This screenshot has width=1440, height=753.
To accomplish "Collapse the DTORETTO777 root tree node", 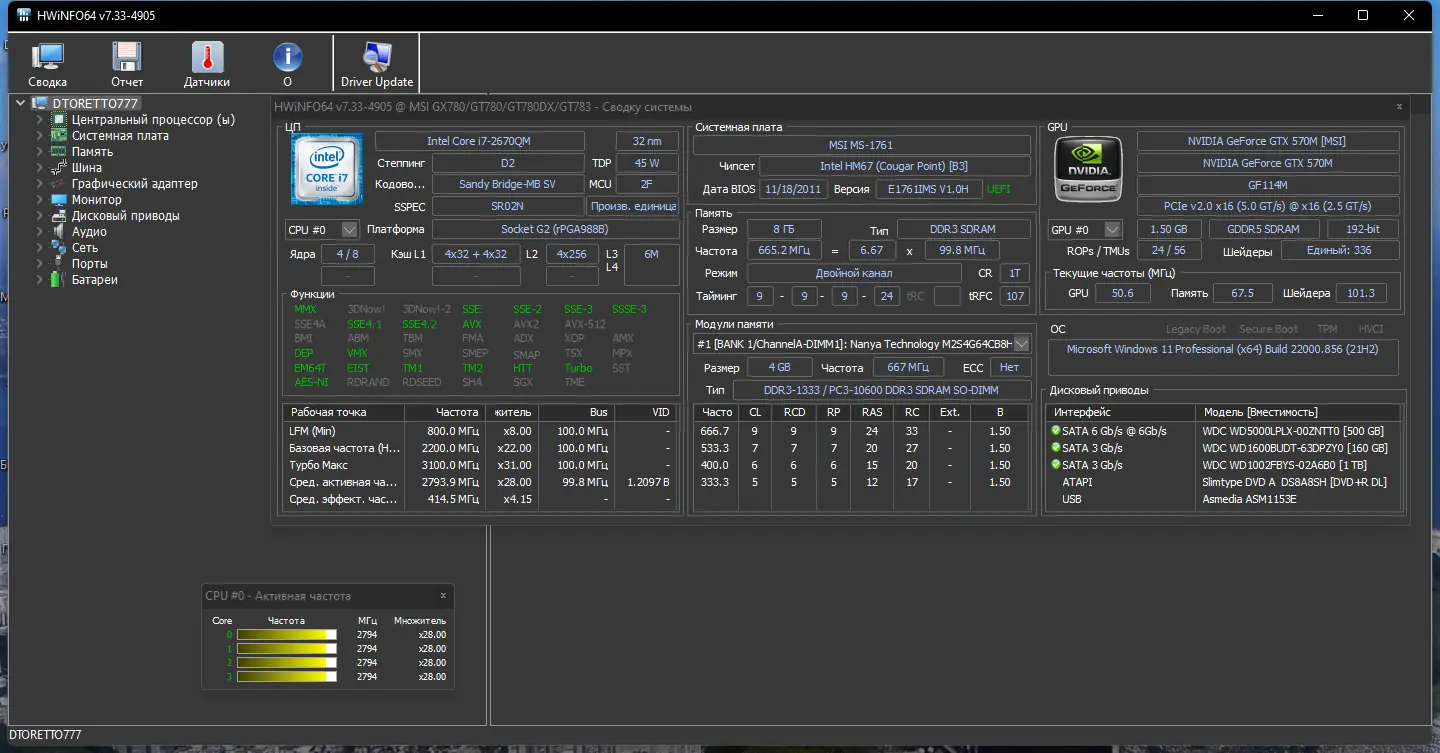I will point(21,103).
